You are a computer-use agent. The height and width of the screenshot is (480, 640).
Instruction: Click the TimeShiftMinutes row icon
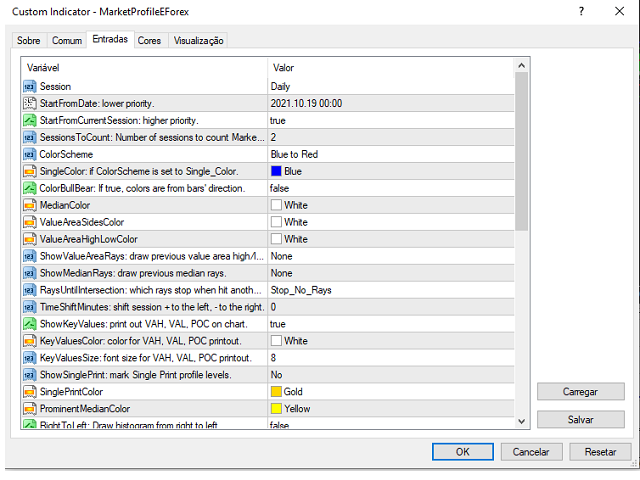[x=30, y=307]
